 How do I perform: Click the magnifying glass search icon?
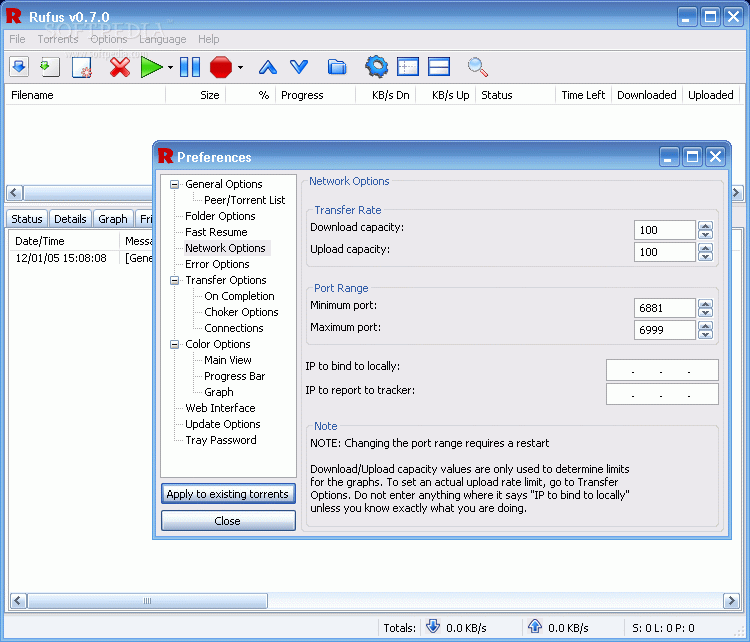point(477,66)
